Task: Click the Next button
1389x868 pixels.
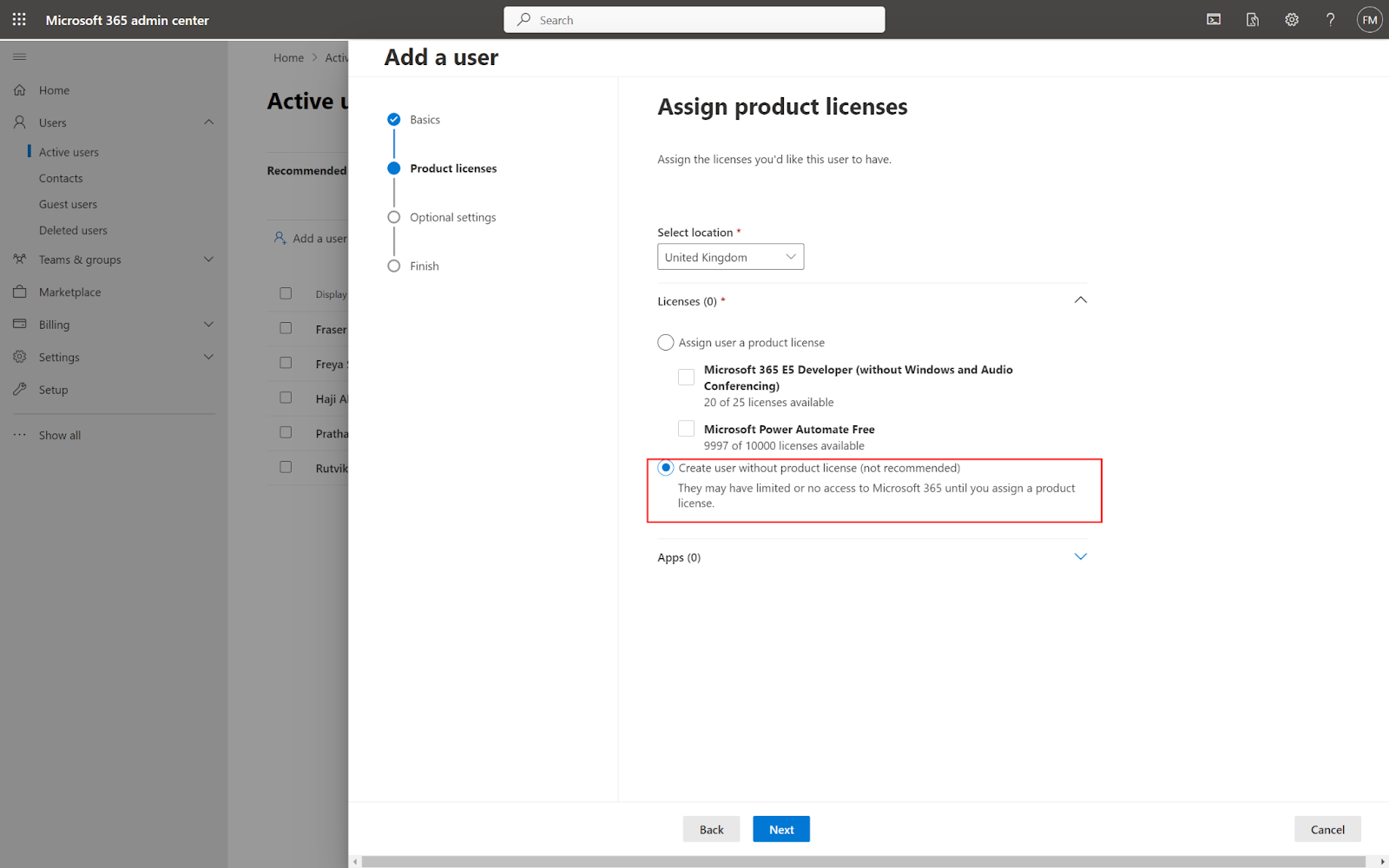Action: (781, 829)
